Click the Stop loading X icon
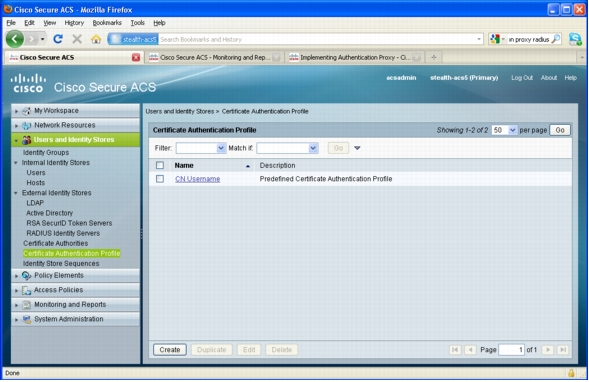 coord(77,39)
